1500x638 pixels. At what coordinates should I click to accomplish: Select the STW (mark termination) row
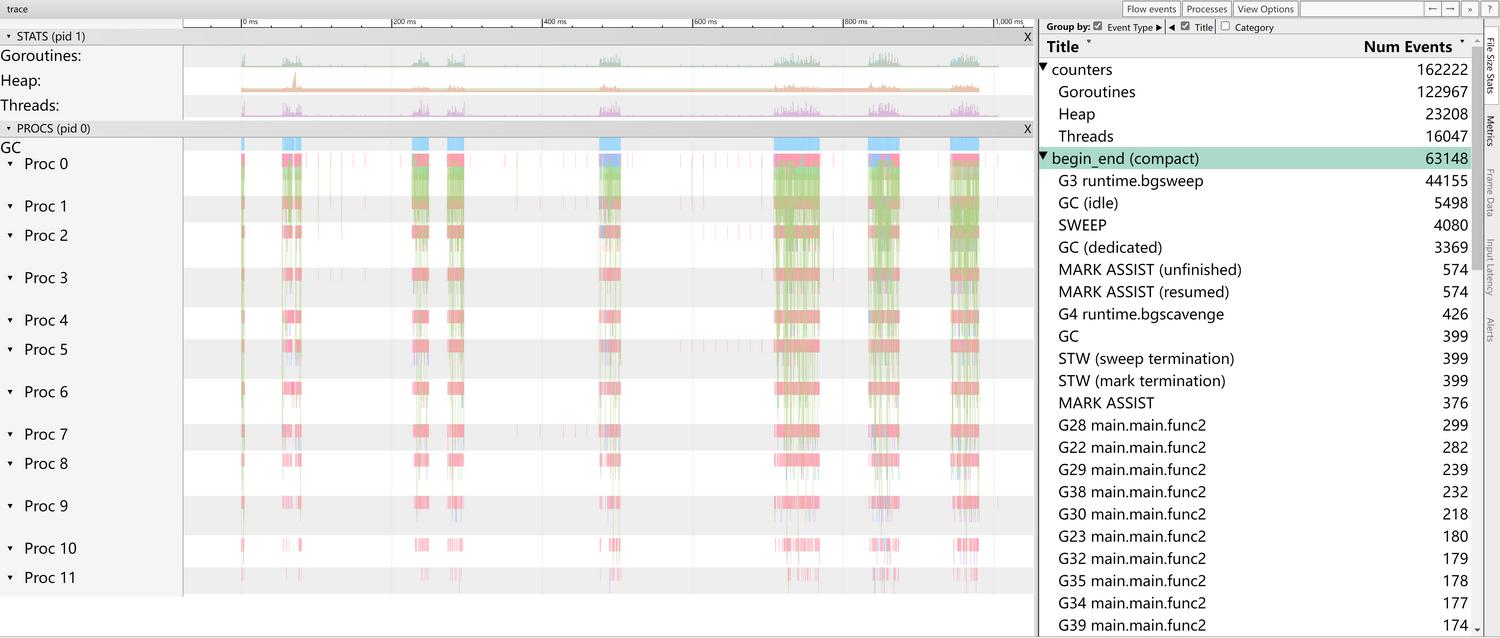pyautogui.click(x=1254, y=381)
